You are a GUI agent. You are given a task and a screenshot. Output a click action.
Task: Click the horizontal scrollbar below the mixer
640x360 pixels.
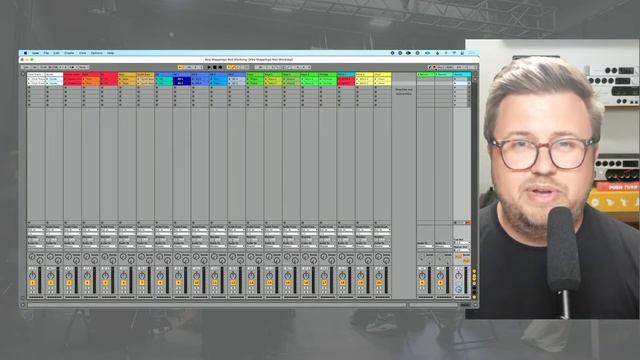coord(216,304)
